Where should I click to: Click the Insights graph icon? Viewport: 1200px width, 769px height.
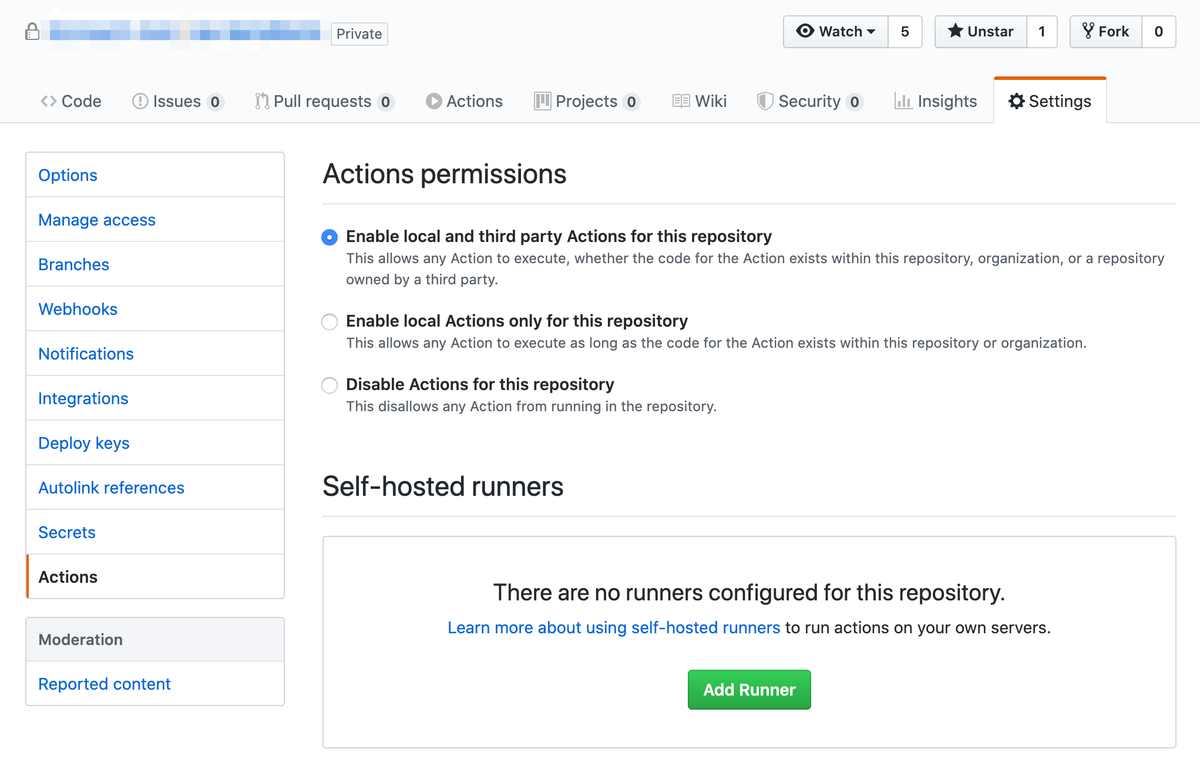tap(903, 101)
